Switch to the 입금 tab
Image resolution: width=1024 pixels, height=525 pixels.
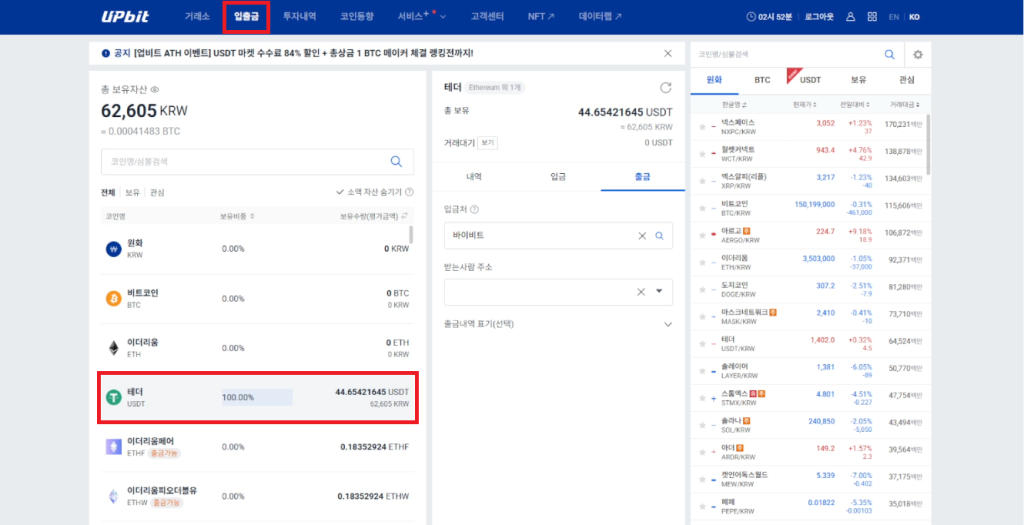tap(558, 176)
